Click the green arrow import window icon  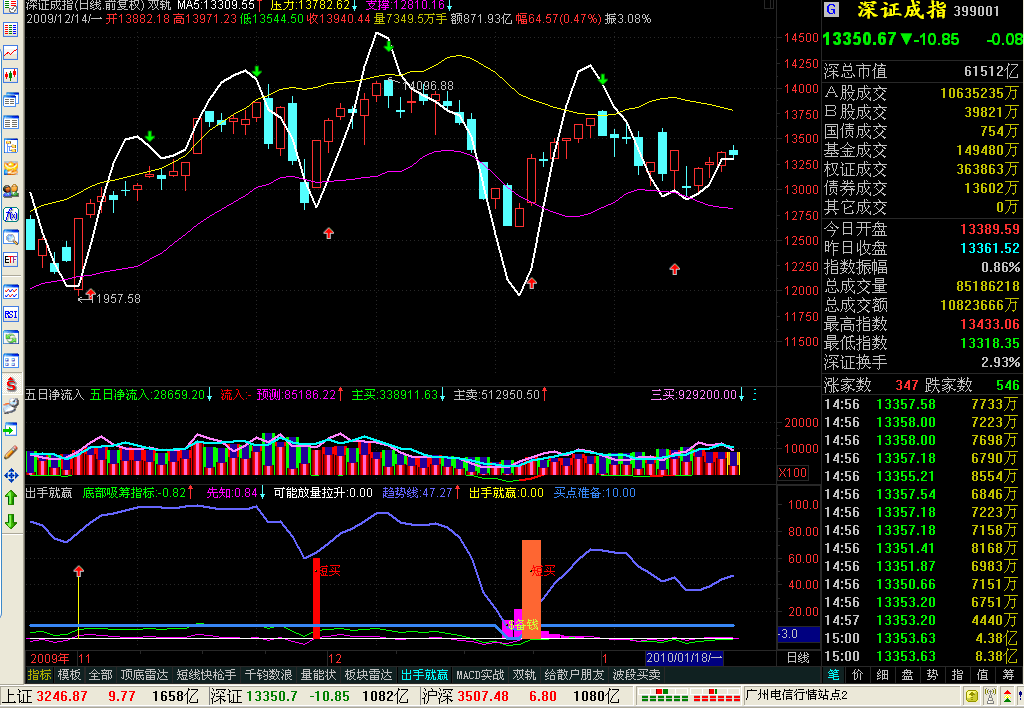pos(10,430)
